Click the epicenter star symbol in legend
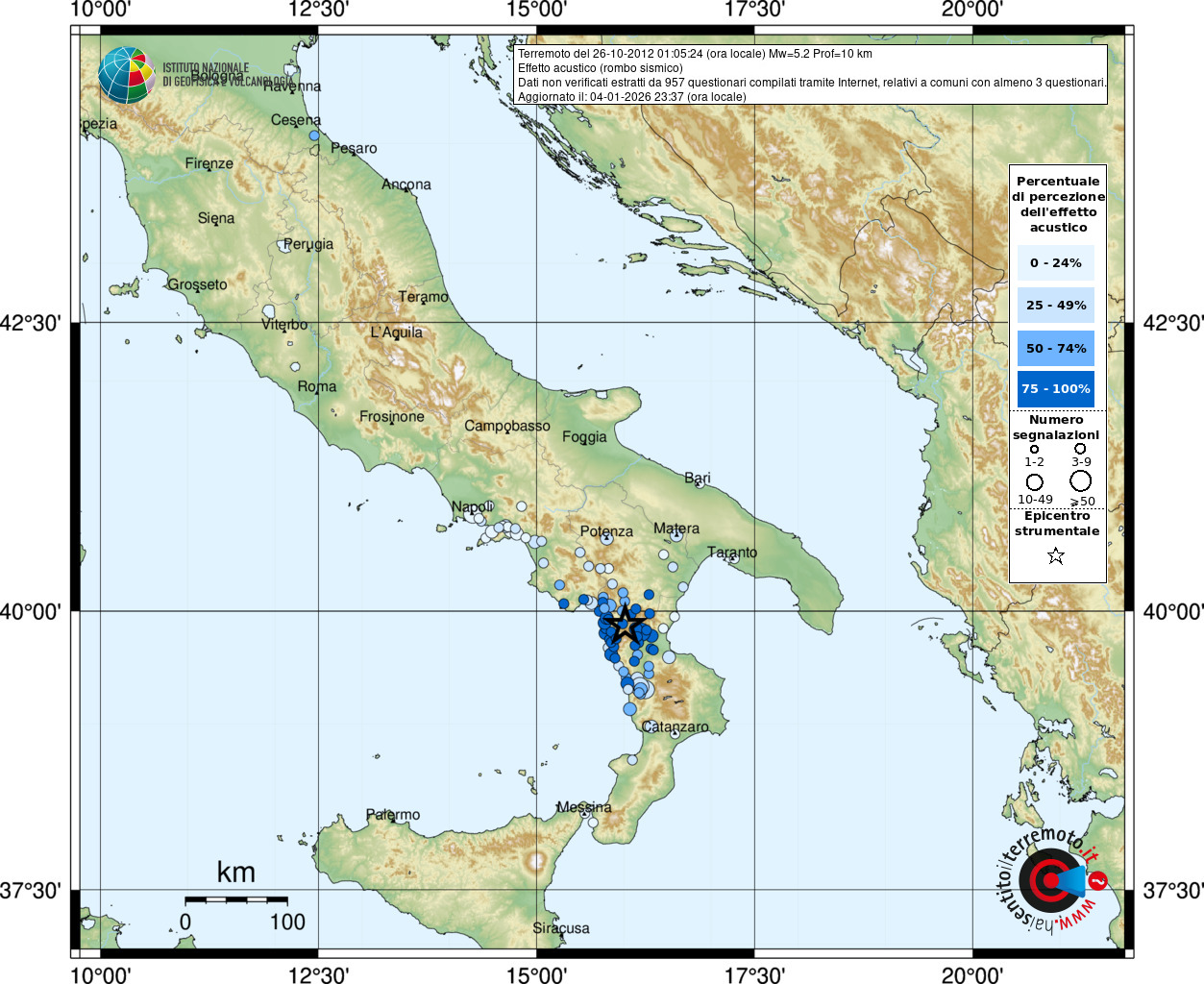Image resolution: width=1204 pixels, height=984 pixels. [1056, 555]
